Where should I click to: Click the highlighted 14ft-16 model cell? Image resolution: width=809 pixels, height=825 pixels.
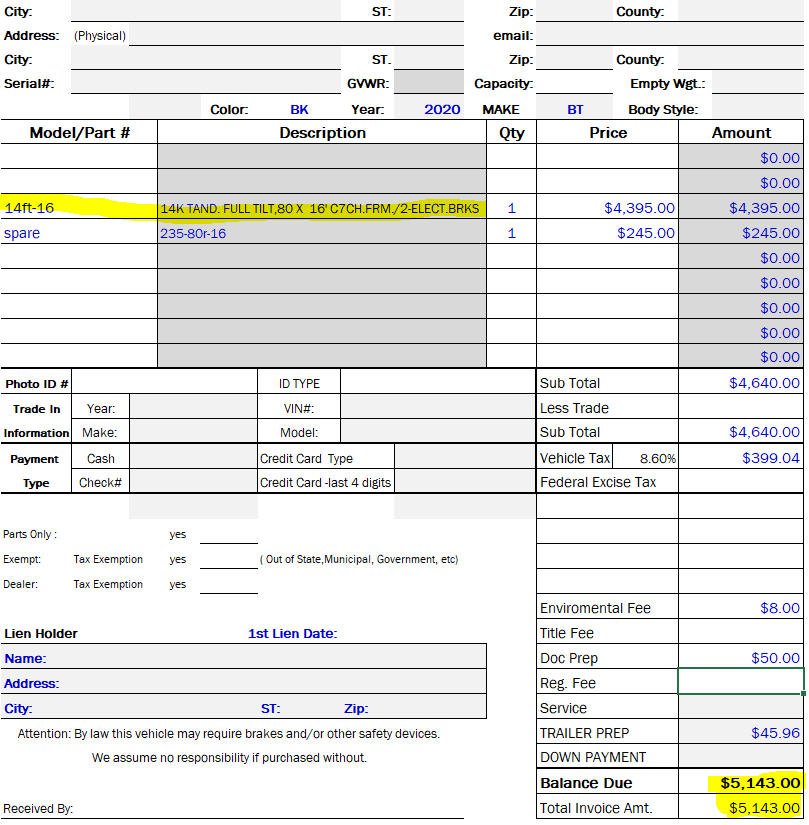click(x=78, y=208)
